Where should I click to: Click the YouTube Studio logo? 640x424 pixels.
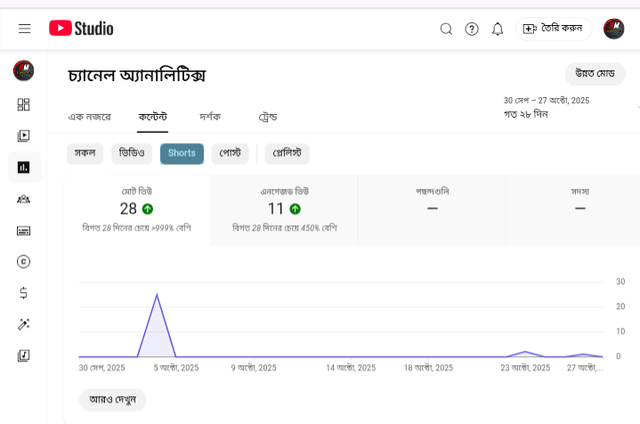[81, 29]
